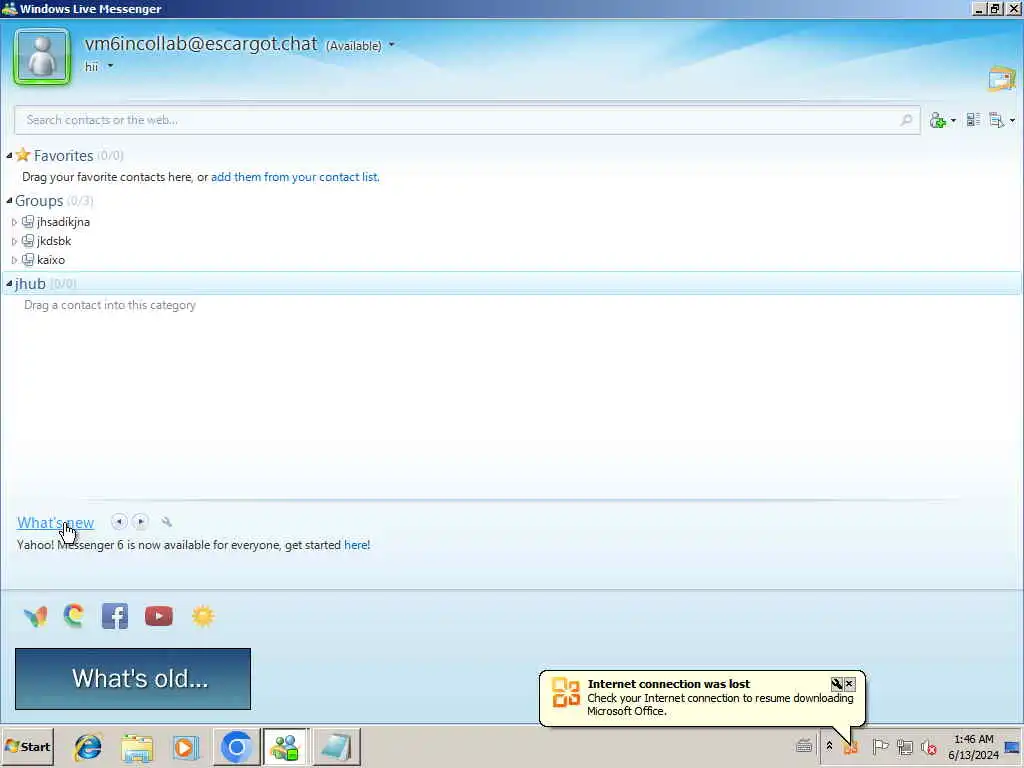Click the What's old... banner
This screenshot has height=768, width=1024.
[x=133, y=679]
